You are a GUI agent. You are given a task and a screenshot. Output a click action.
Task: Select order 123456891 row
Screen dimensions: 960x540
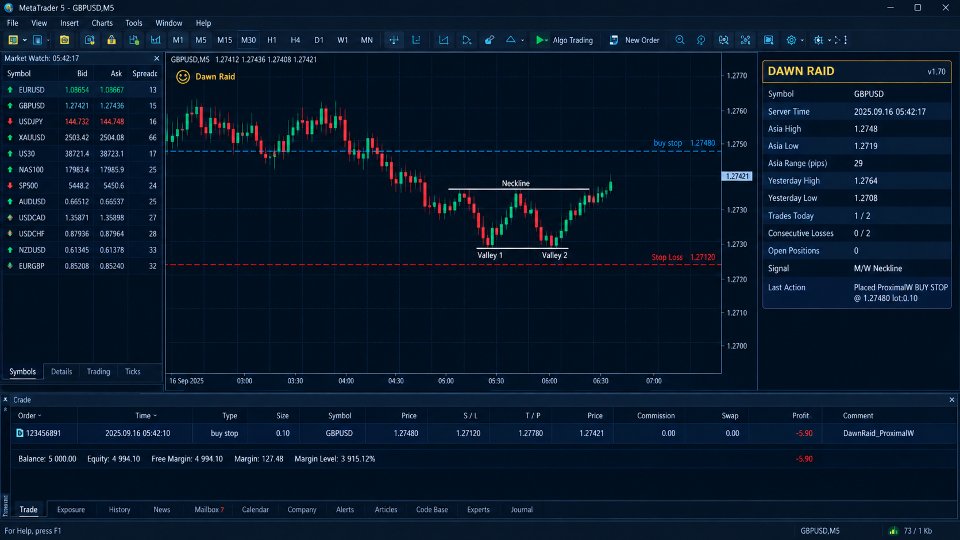click(484, 433)
